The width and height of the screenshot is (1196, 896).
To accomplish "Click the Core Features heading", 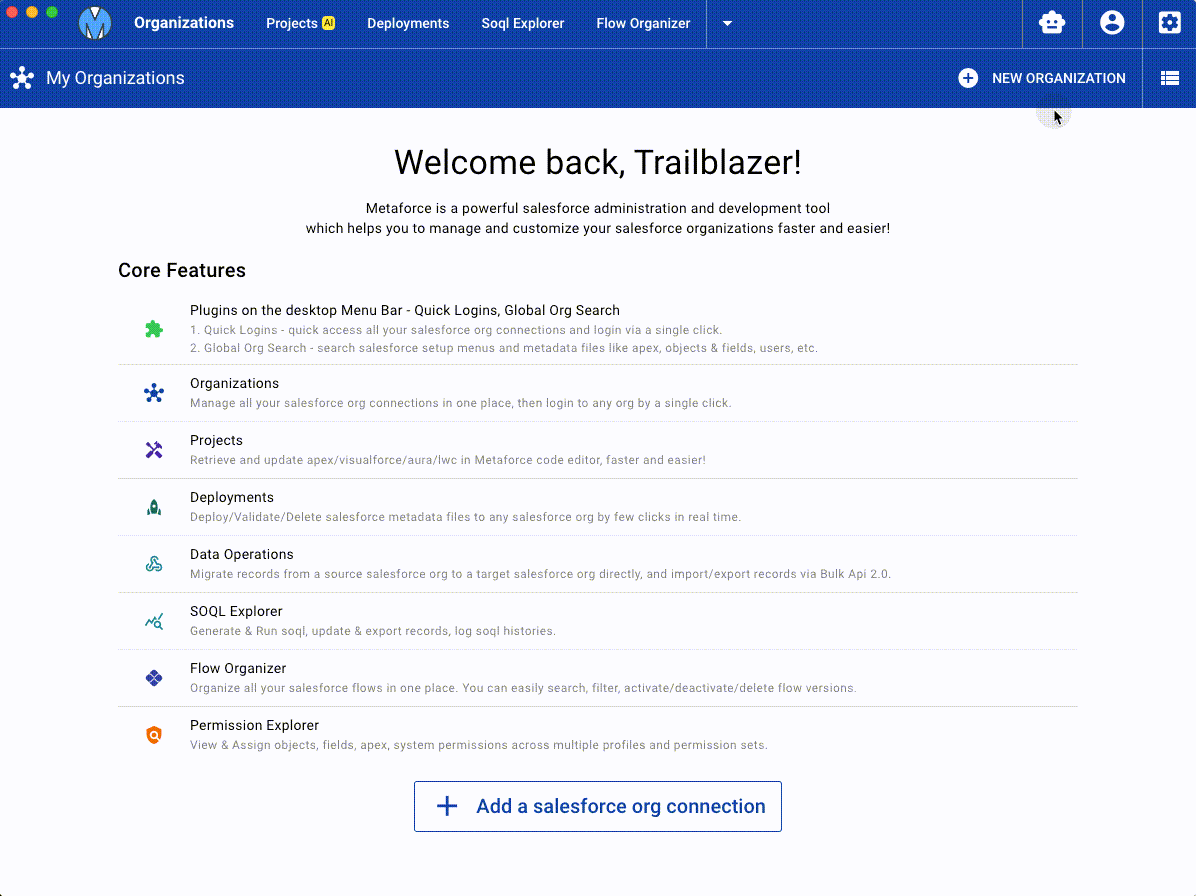I will pos(182,271).
